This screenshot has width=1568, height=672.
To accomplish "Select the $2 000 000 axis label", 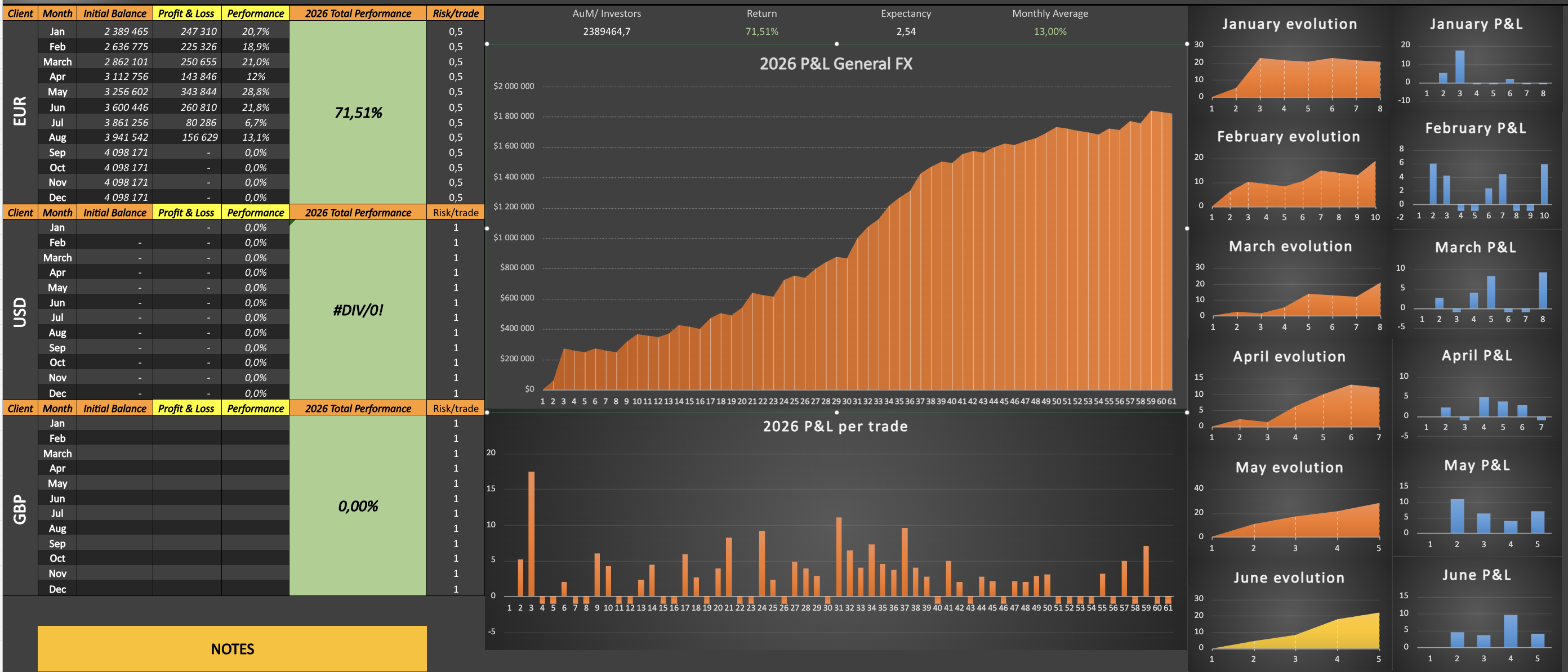I will (514, 86).
